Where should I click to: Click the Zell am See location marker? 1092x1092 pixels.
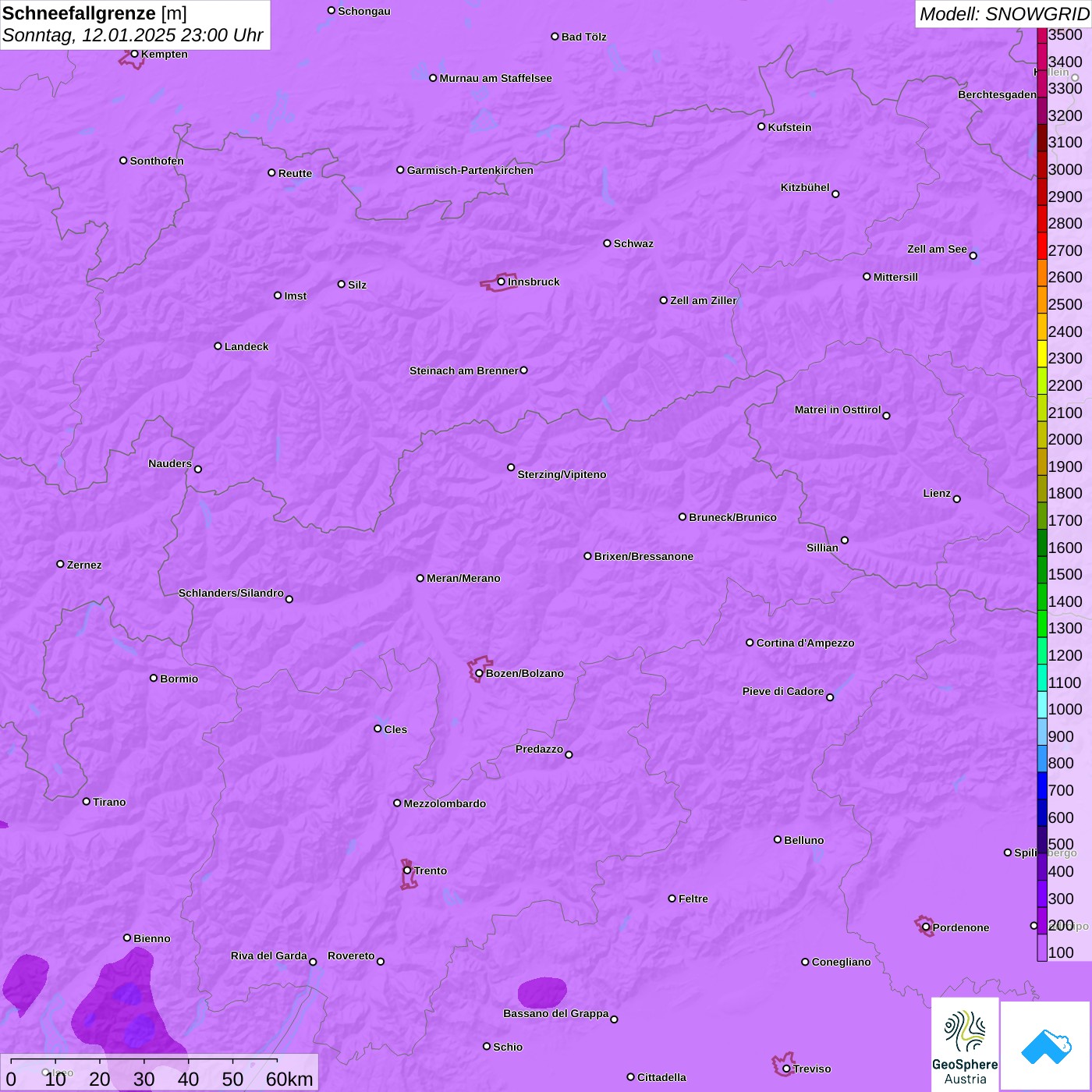coord(973,256)
